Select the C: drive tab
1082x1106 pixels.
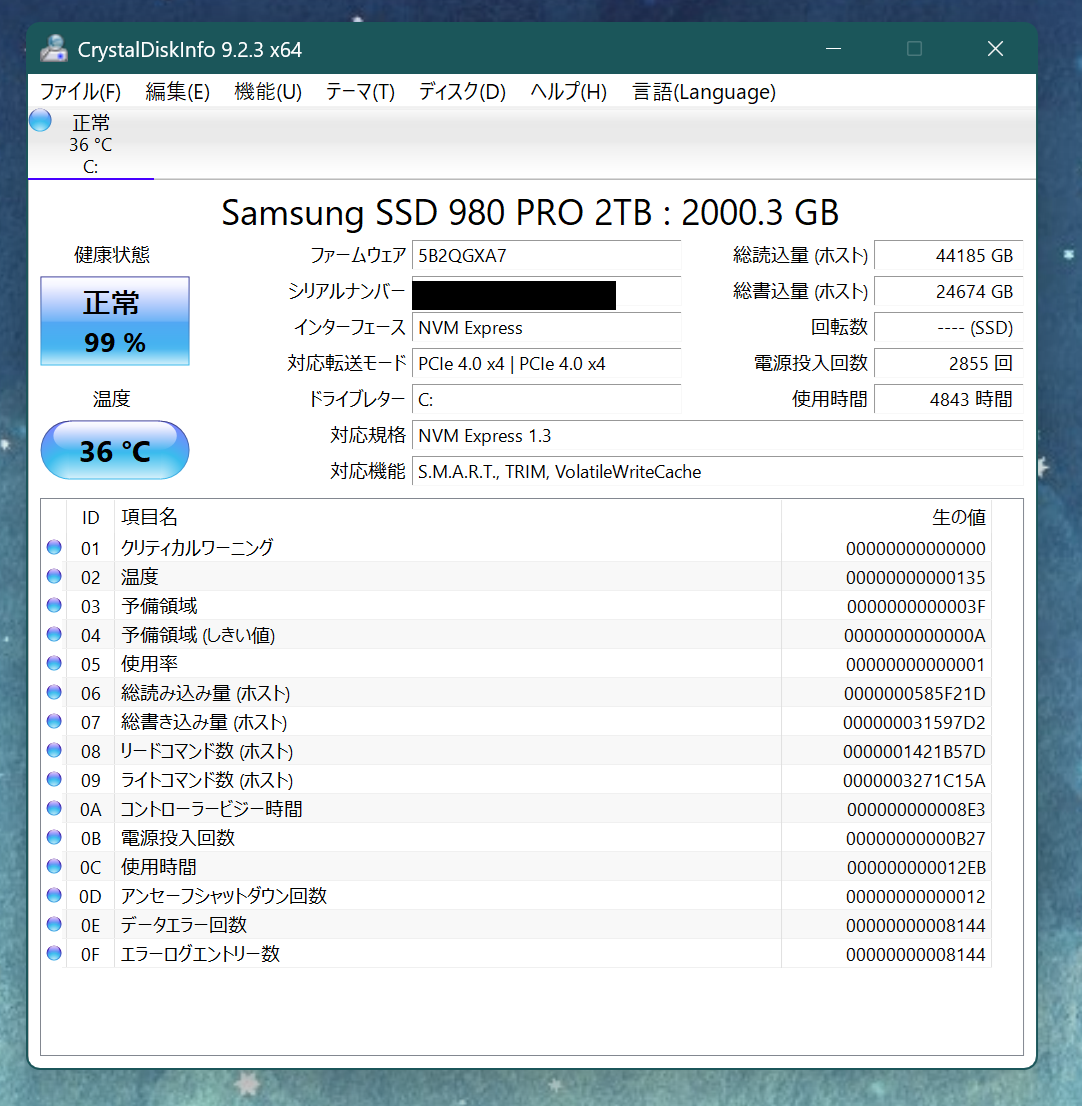pos(90,144)
